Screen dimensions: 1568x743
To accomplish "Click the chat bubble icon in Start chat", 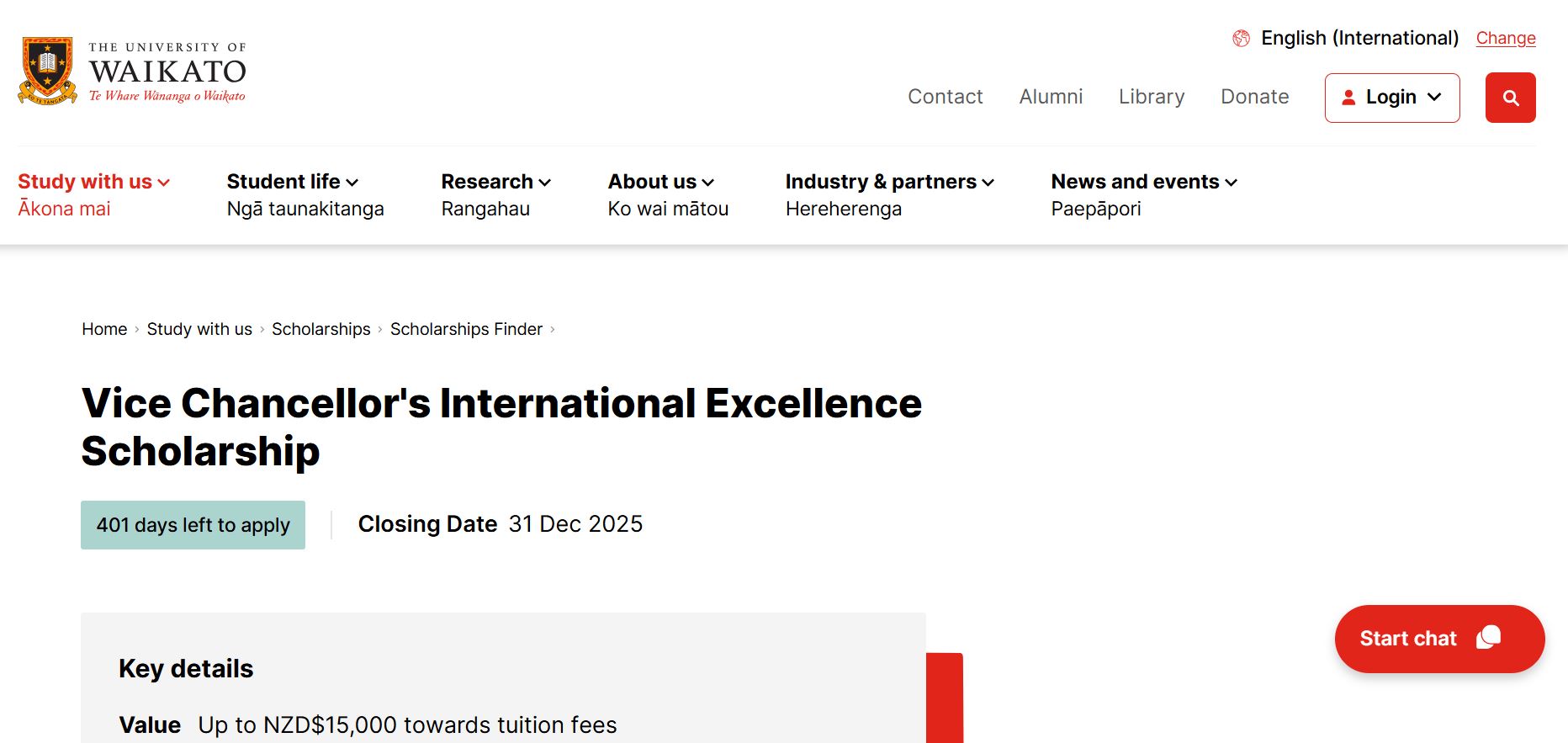I will 1489,637.
